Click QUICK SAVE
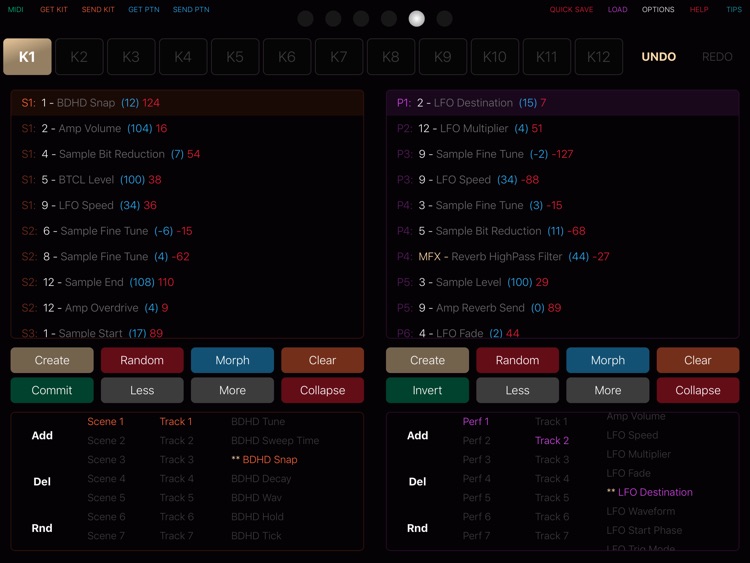This screenshot has height=563, width=750. click(571, 10)
